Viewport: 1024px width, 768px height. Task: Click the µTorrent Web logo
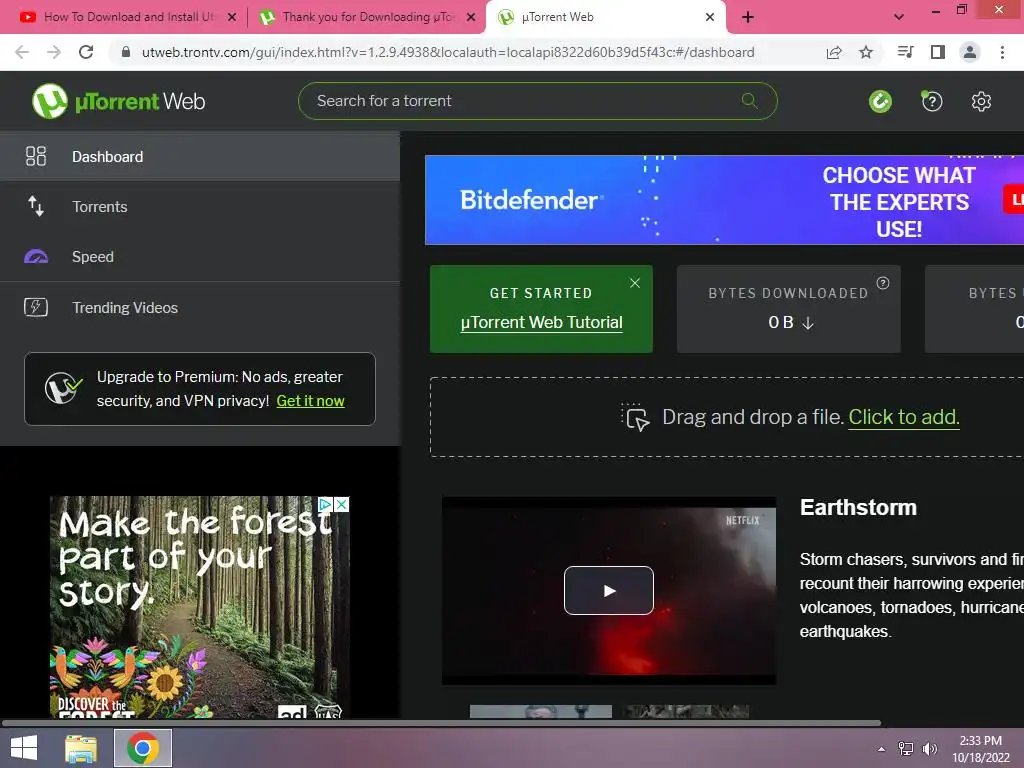(x=118, y=101)
